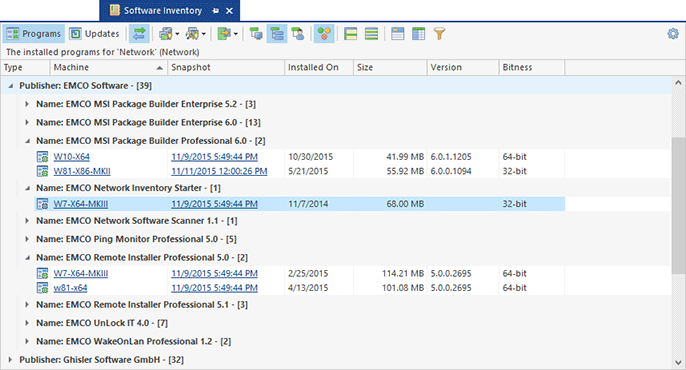Click the export arrow icon

pyautogui.click(x=224, y=34)
